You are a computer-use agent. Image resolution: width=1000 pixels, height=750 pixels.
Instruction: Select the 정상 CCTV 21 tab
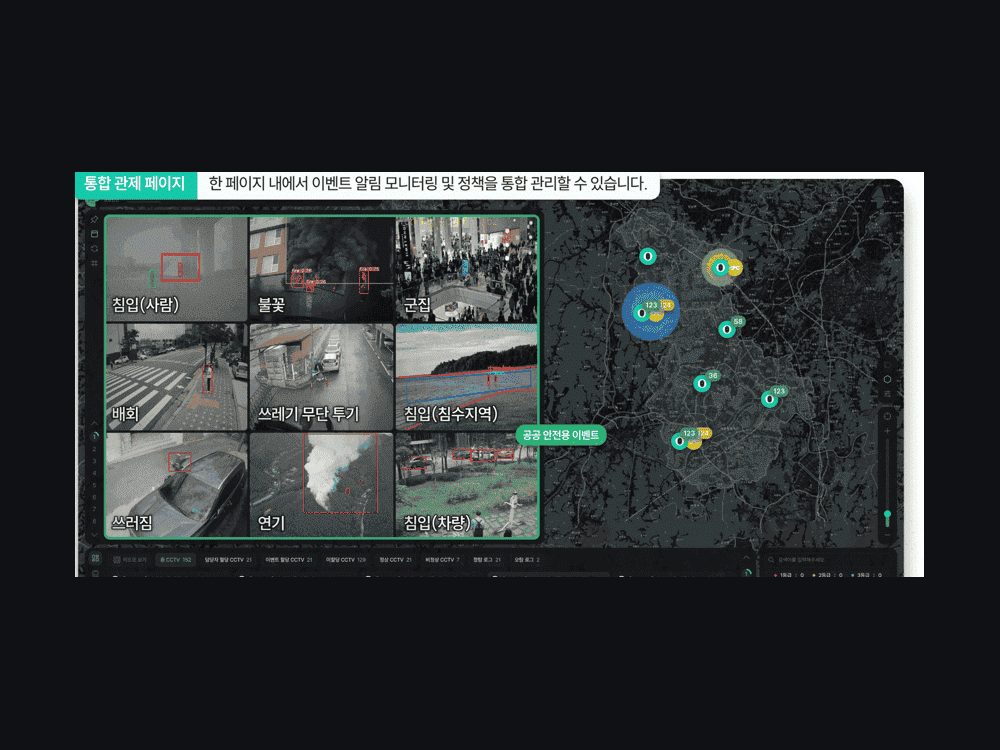(x=395, y=560)
